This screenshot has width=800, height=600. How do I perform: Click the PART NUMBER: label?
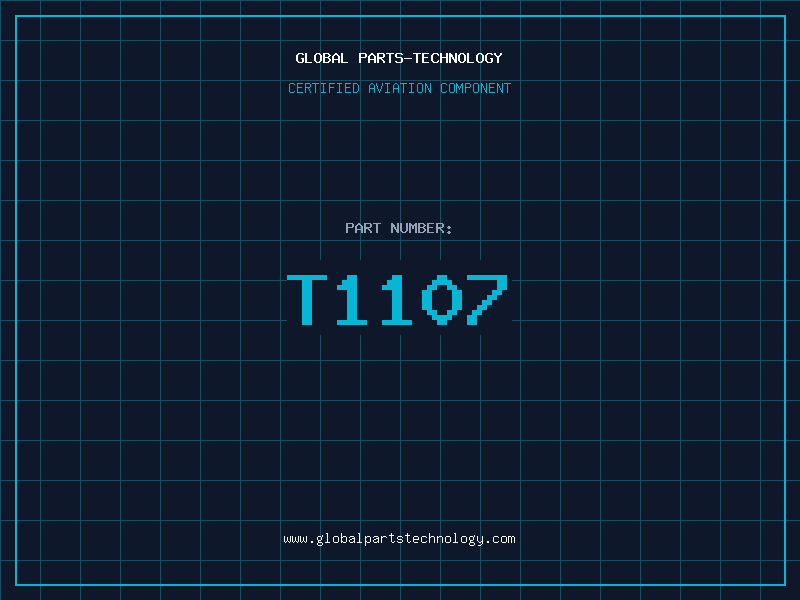pyautogui.click(x=399, y=228)
